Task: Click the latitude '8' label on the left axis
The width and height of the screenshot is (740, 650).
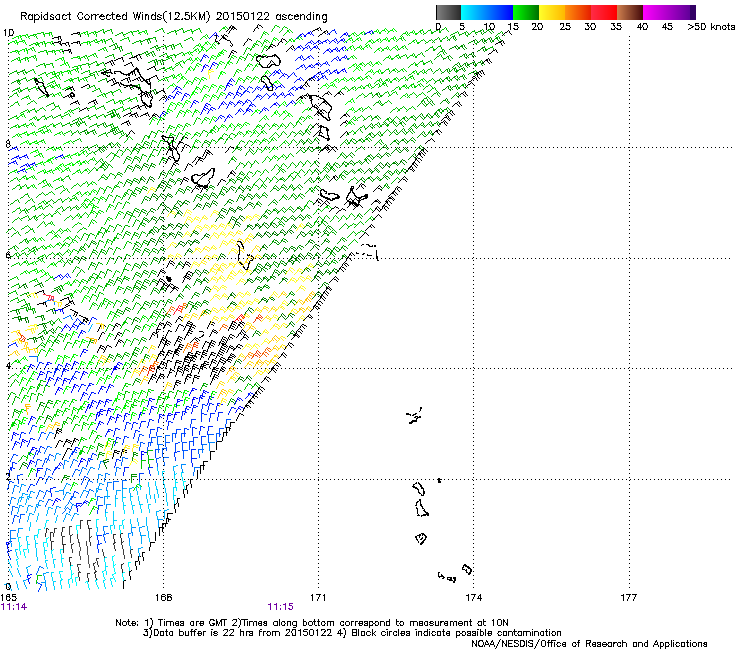Action: click(8, 144)
